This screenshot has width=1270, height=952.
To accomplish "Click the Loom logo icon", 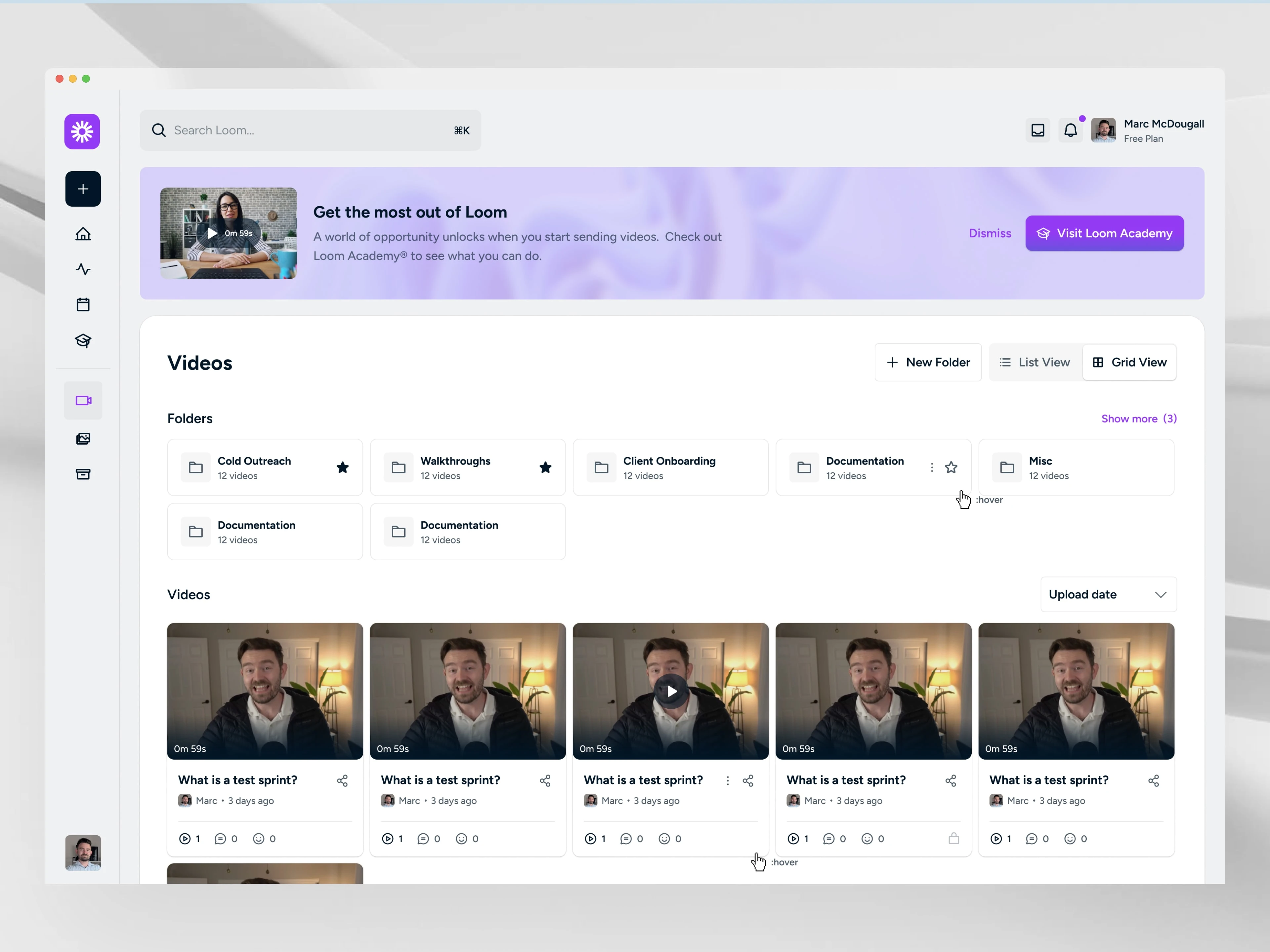I will (x=82, y=132).
